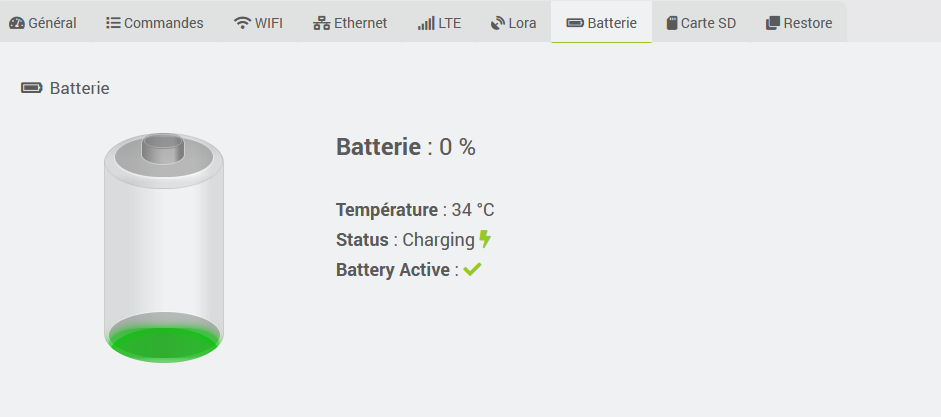Click the WIFI signal icon

[243, 23]
